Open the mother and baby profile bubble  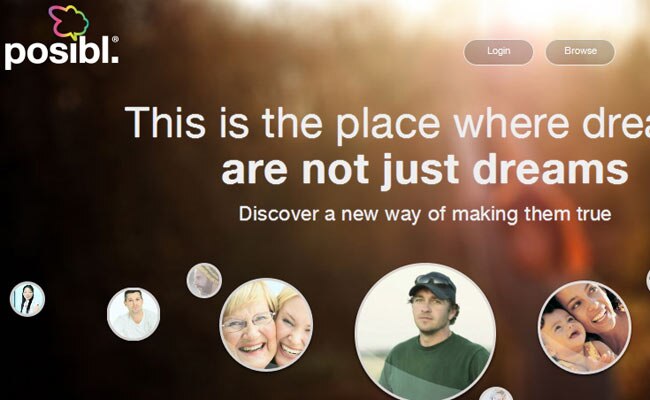(x=585, y=327)
